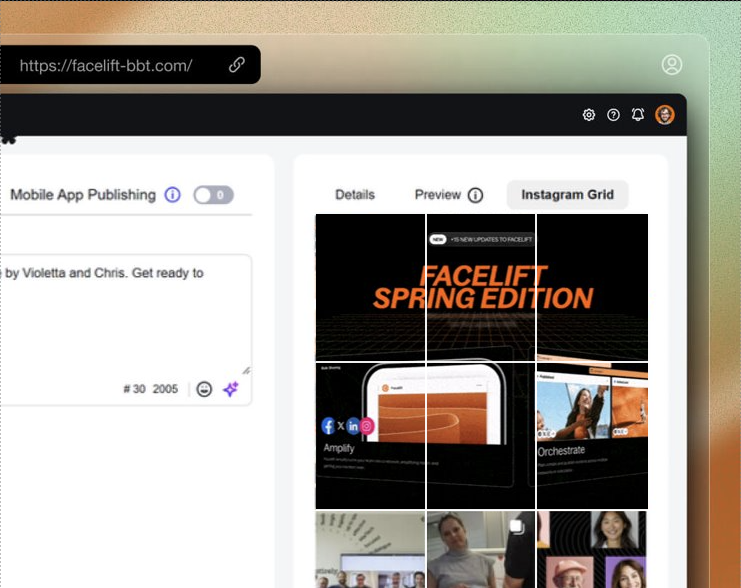Open the Orchestrate grid tile
This screenshot has width=741, height=588.
tap(592, 436)
